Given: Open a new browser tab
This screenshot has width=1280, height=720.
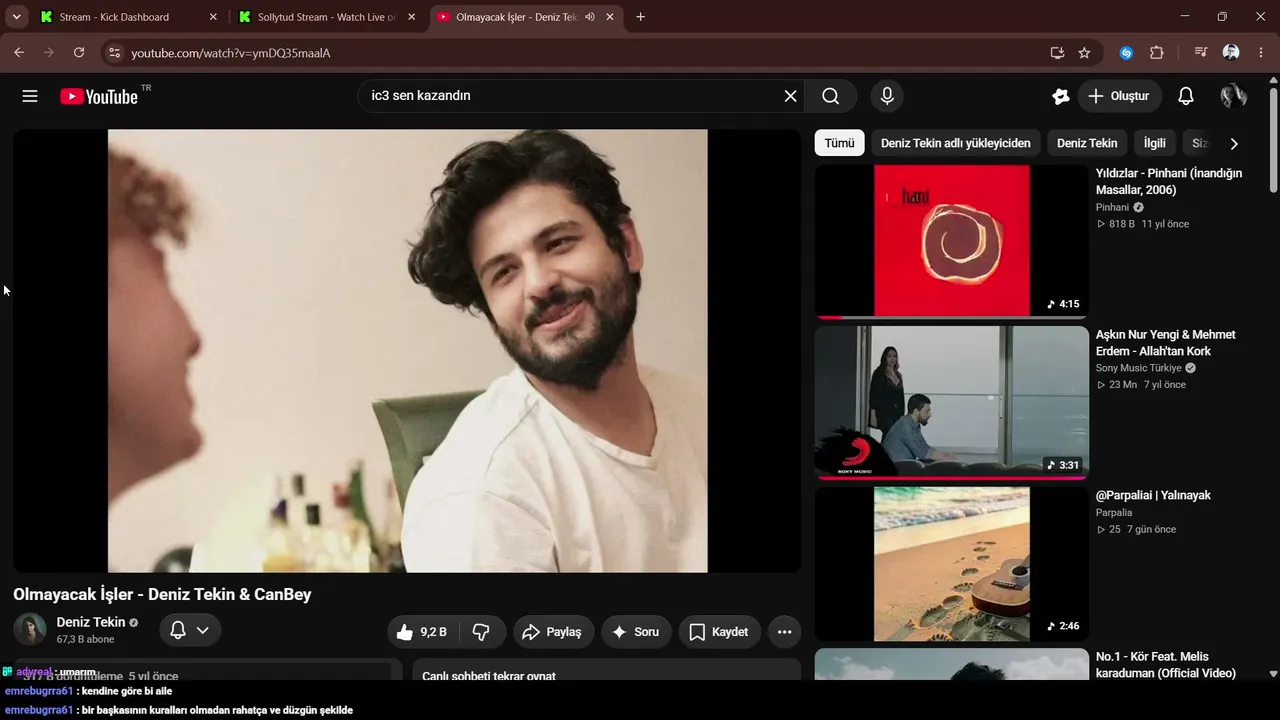Looking at the screenshot, I should tap(641, 17).
